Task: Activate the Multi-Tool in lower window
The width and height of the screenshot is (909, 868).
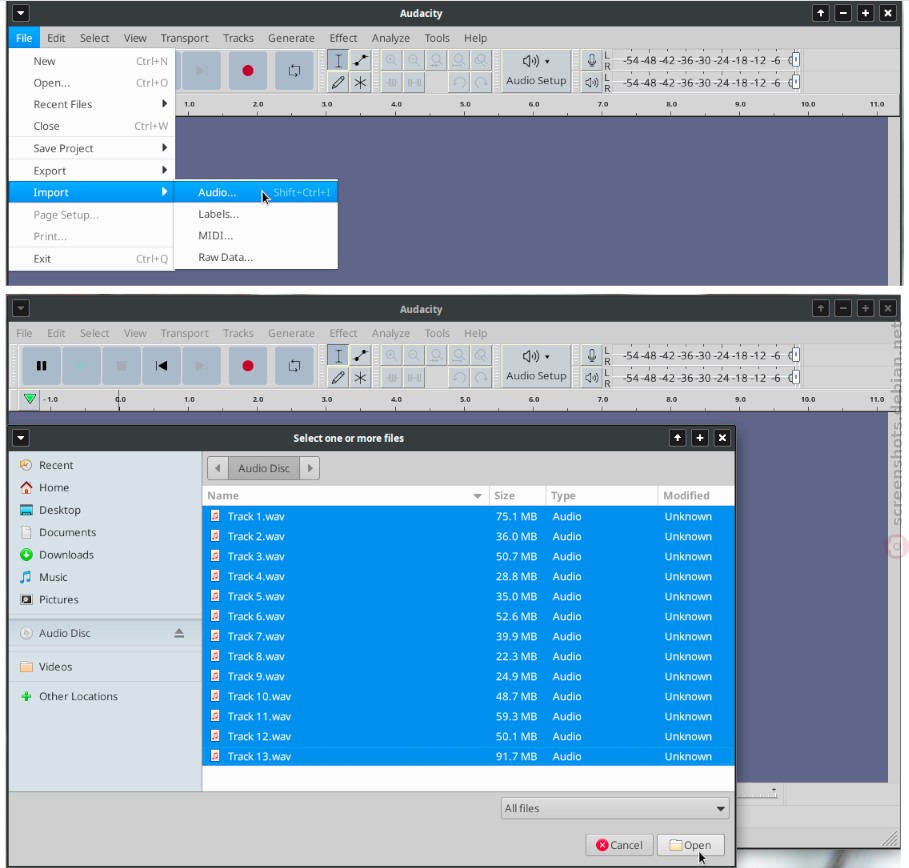Action: coord(360,378)
